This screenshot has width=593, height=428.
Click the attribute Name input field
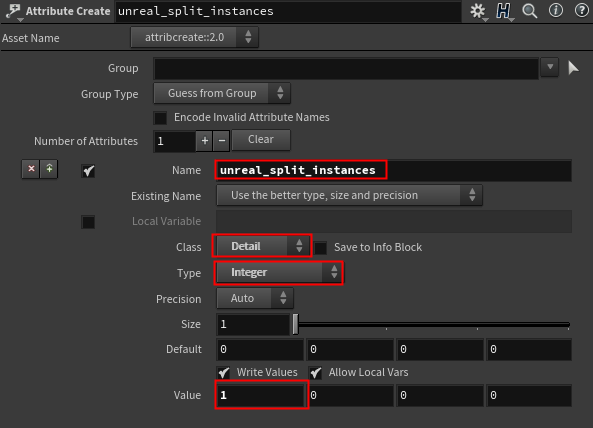[x=394, y=171]
